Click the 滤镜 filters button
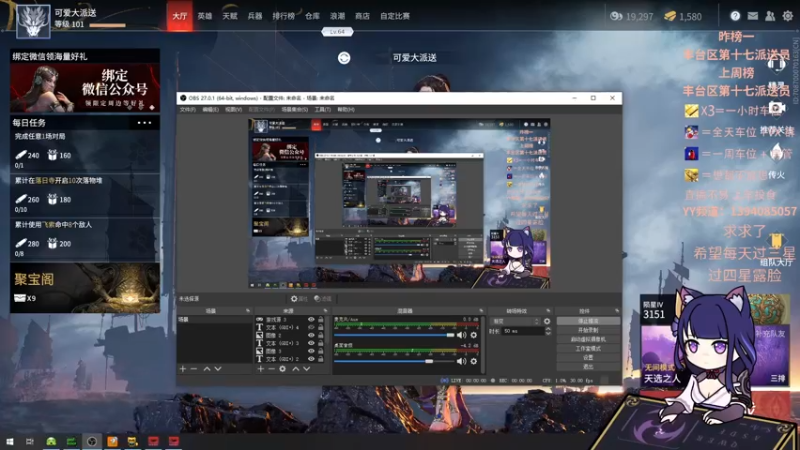 [322, 298]
